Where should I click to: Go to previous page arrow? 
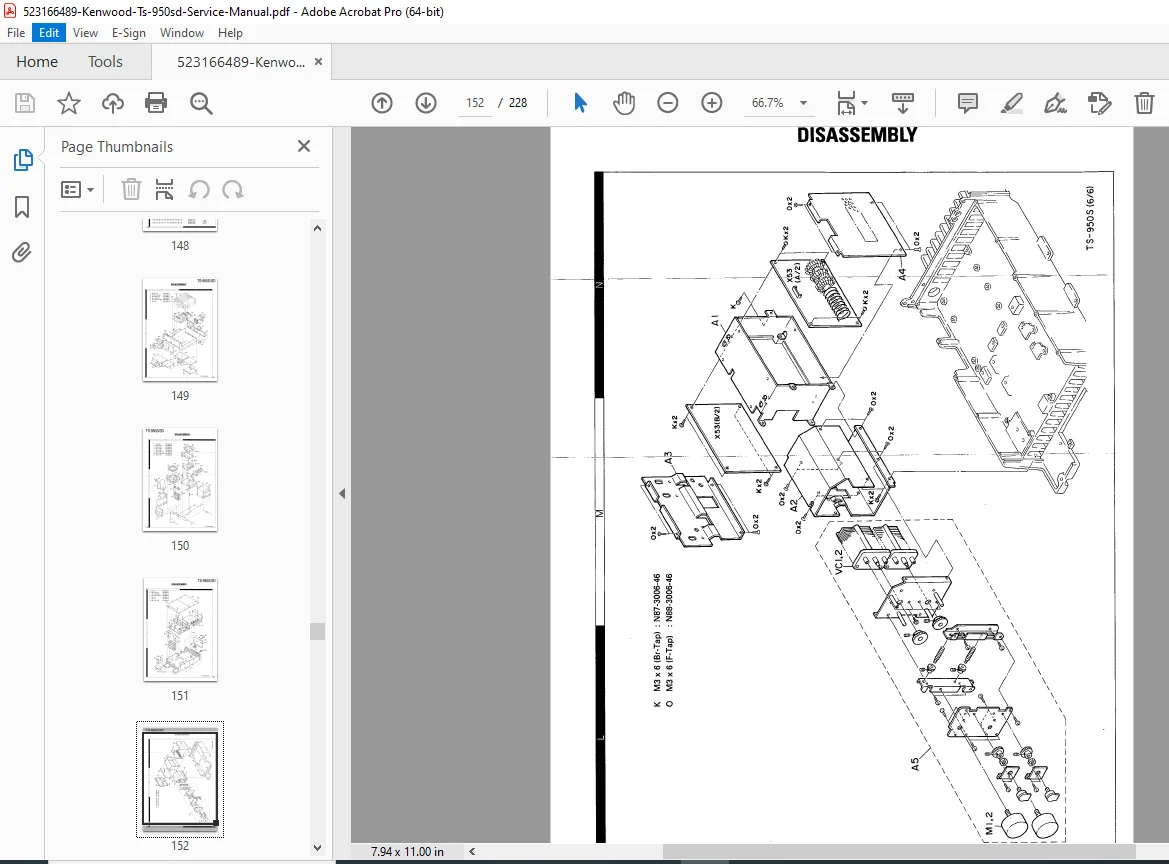(382, 103)
